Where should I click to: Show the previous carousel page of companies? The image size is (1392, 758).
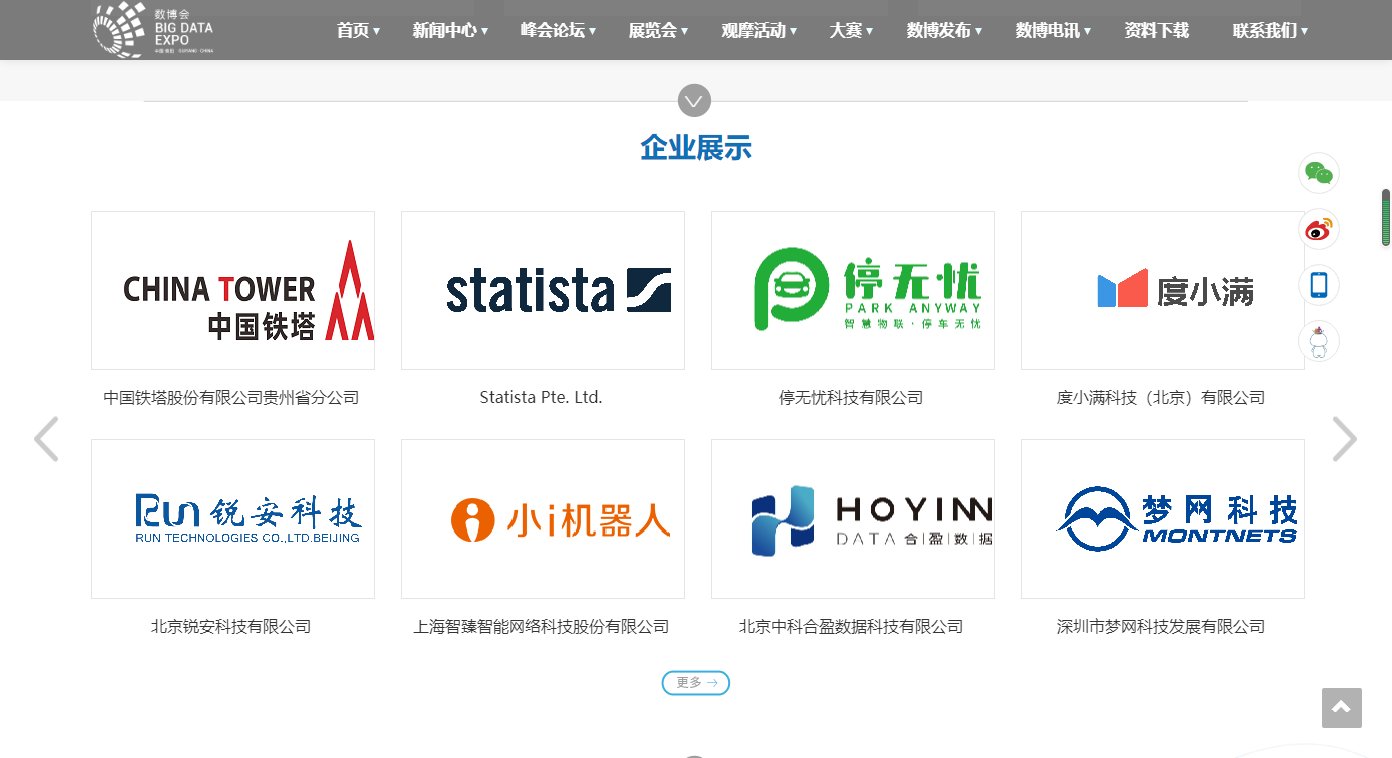coord(46,439)
